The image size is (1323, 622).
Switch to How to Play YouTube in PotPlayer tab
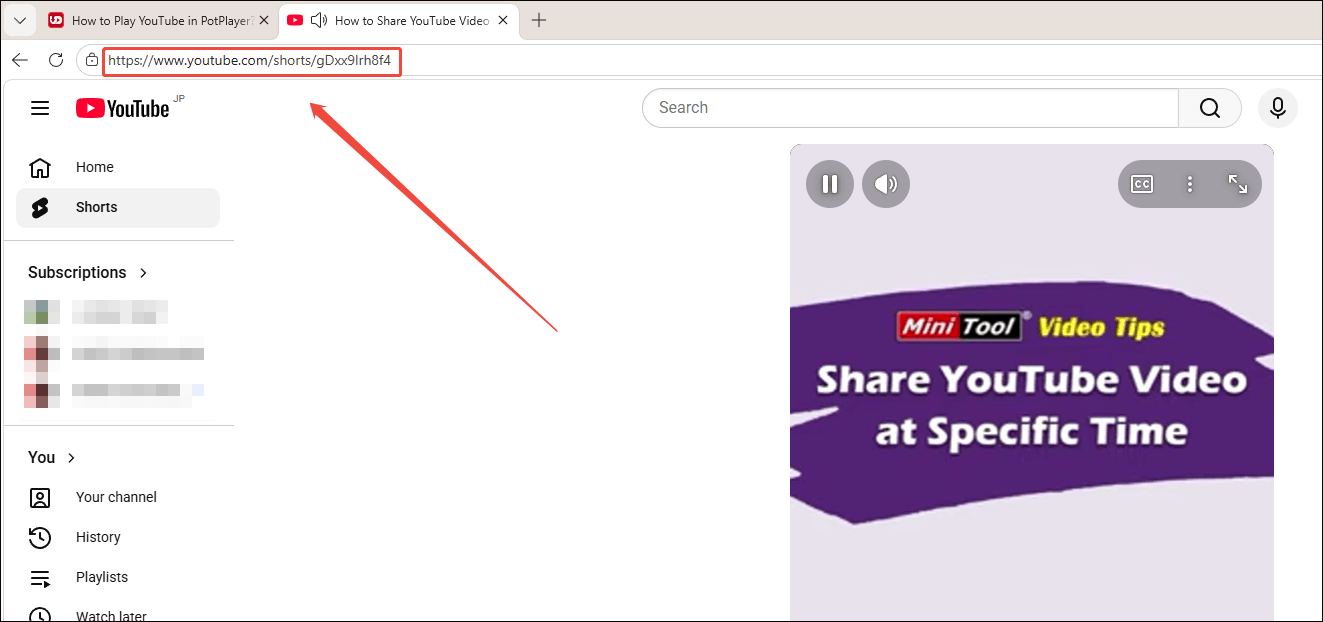160,20
